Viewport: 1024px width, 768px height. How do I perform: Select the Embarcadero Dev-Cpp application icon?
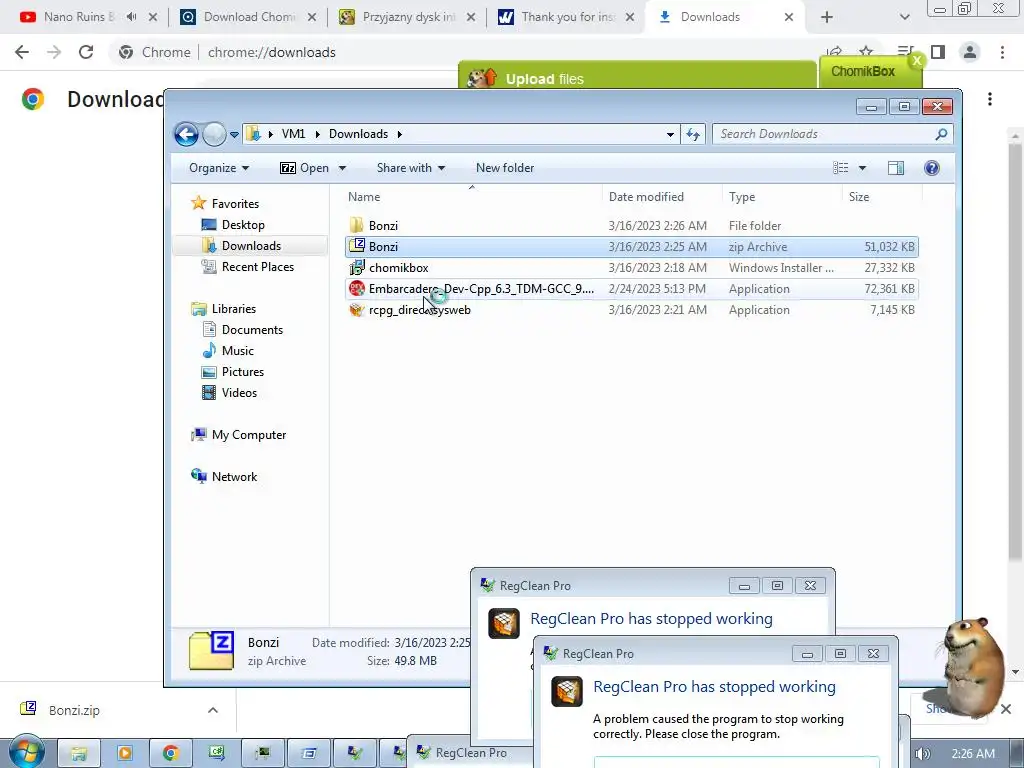pyautogui.click(x=357, y=288)
